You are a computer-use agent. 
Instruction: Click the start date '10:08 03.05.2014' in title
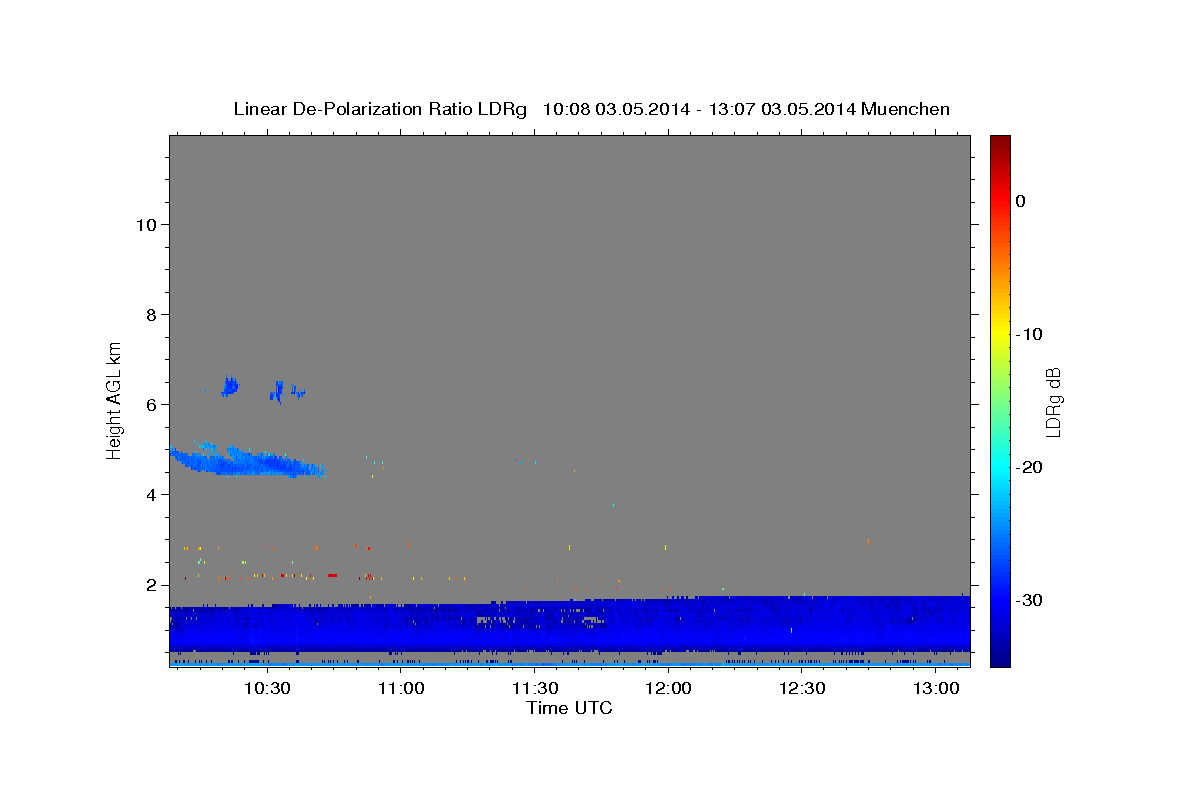pos(615,109)
